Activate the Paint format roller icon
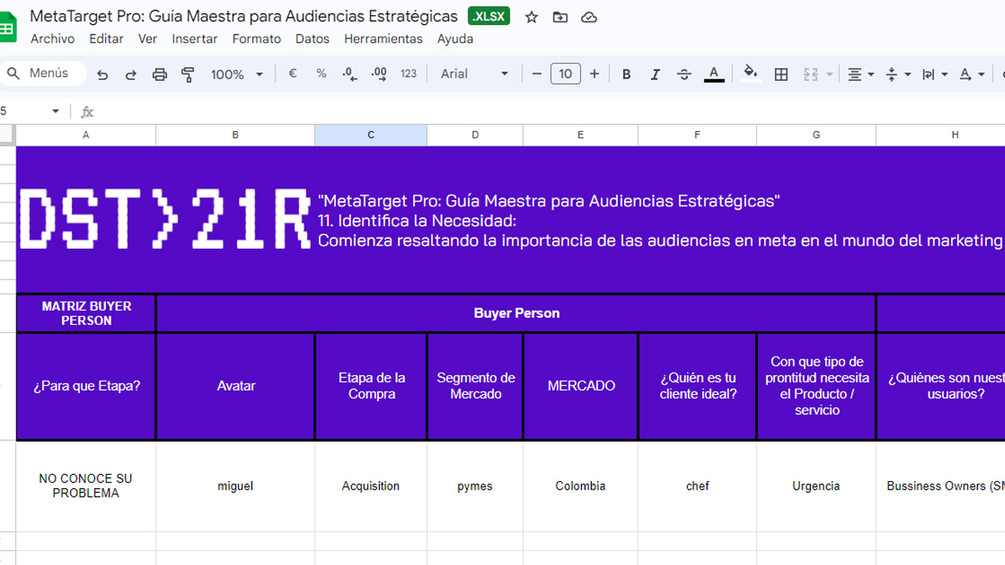1005x565 pixels. coord(188,74)
